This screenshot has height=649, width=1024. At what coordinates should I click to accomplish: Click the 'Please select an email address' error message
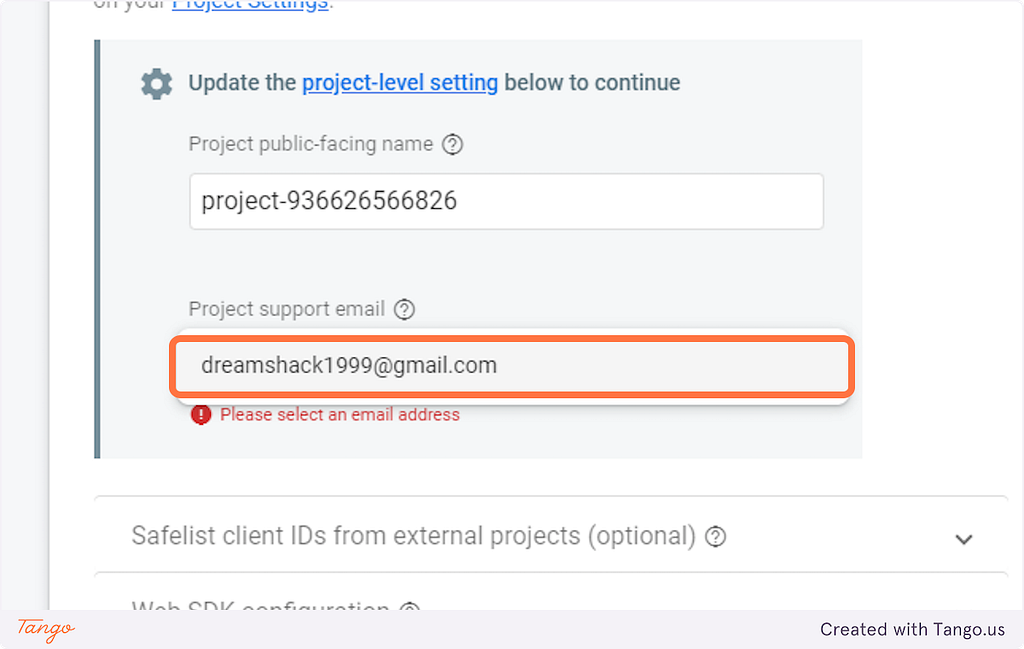tap(340, 415)
